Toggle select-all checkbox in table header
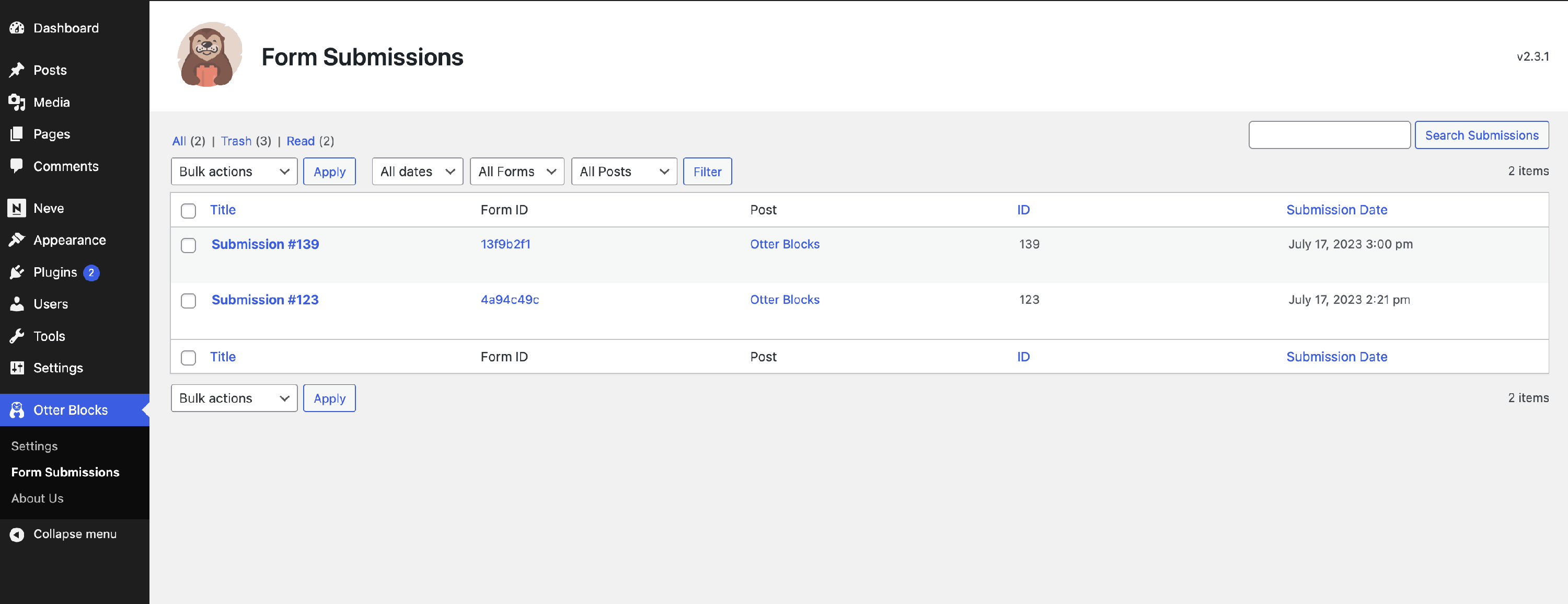 click(189, 211)
